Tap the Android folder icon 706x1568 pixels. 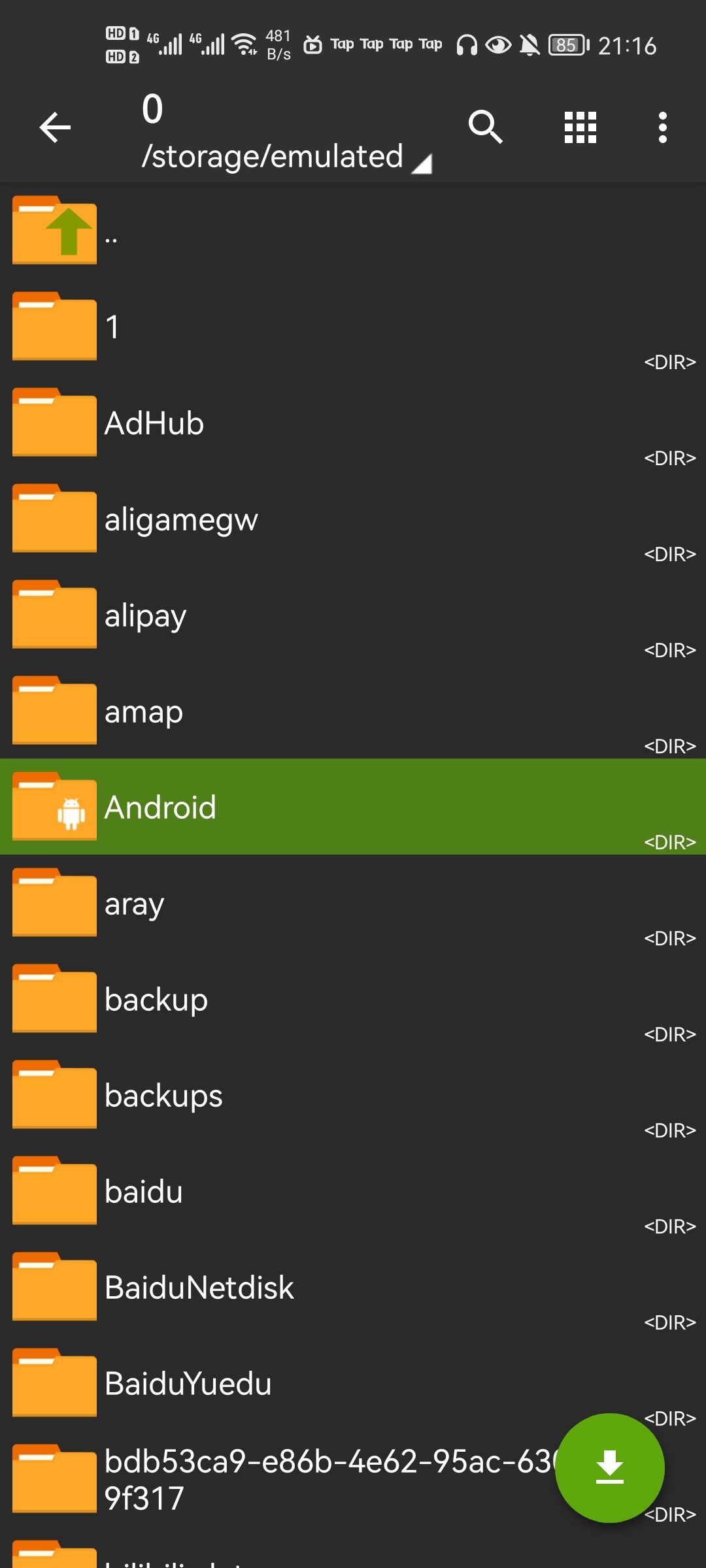click(55, 806)
